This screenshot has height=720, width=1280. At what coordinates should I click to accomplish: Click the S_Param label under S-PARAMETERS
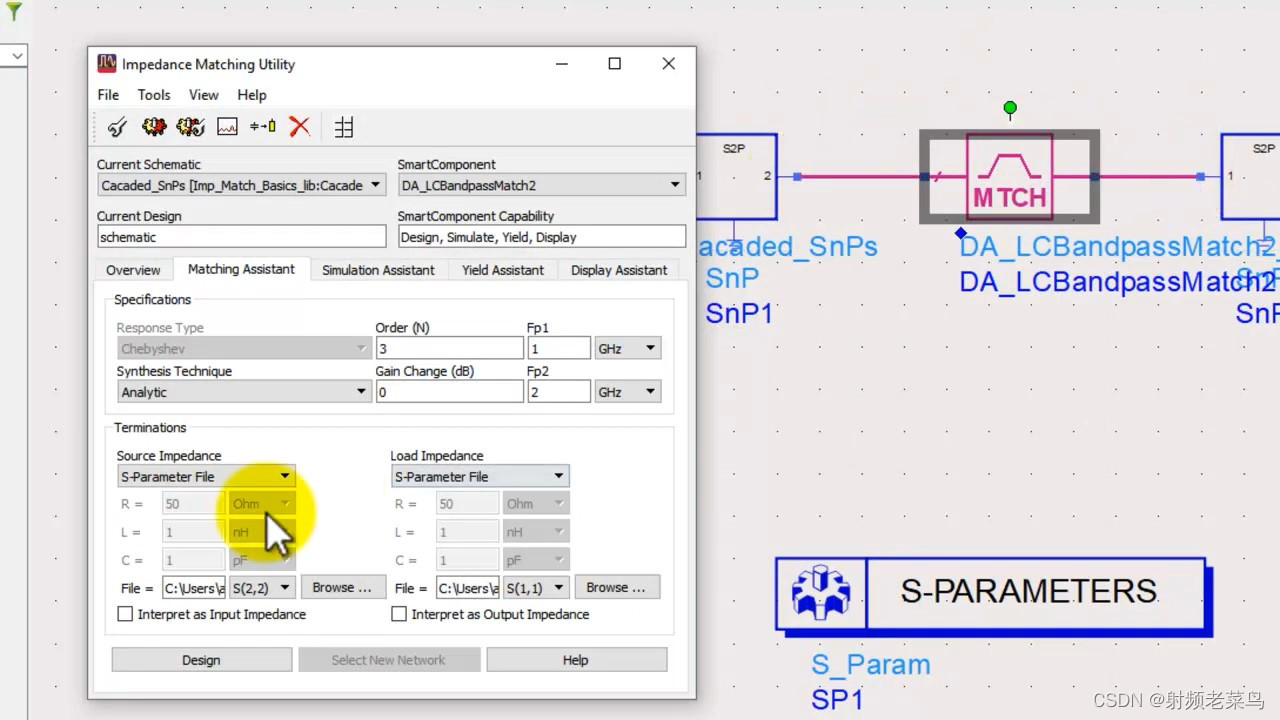coord(871,665)
